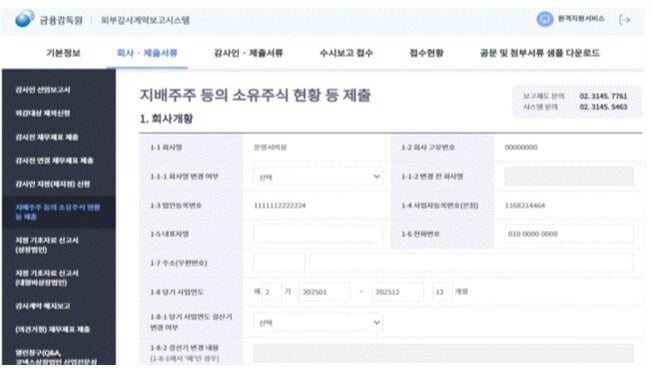Select 감사인 선임보고서 in the sidebar

(x=43, y=90)
